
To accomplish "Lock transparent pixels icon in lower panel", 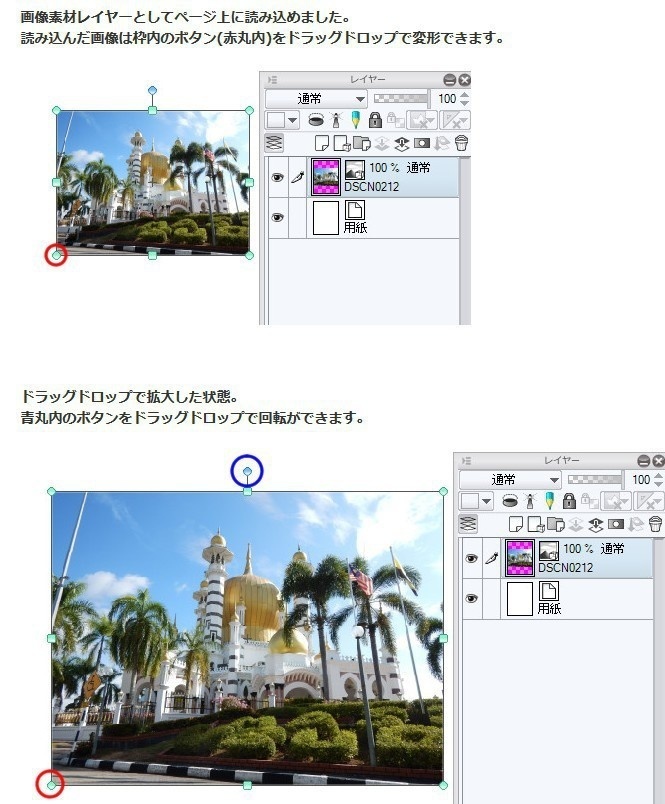I will pyautogui.click(x=589, y=501).
